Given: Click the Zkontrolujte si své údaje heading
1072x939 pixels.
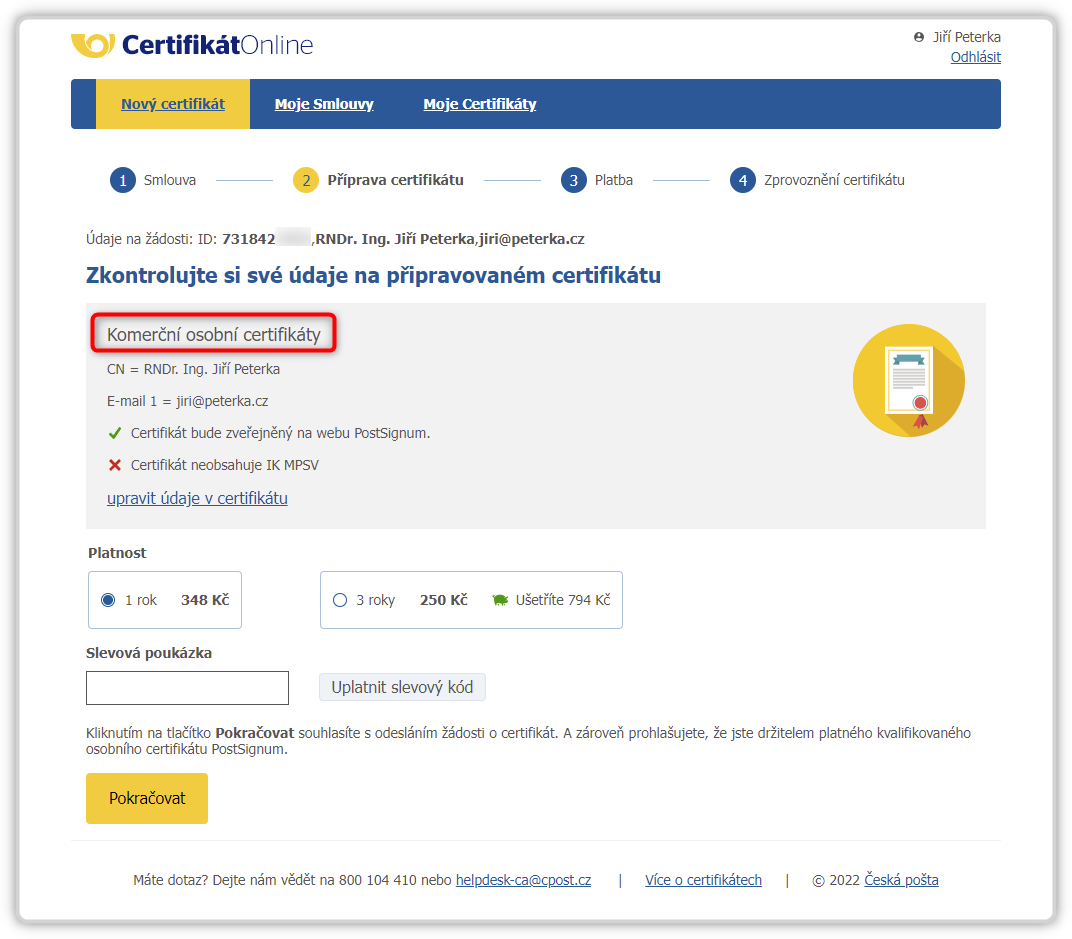Looking at the screenshot, I should coord(373,276).
